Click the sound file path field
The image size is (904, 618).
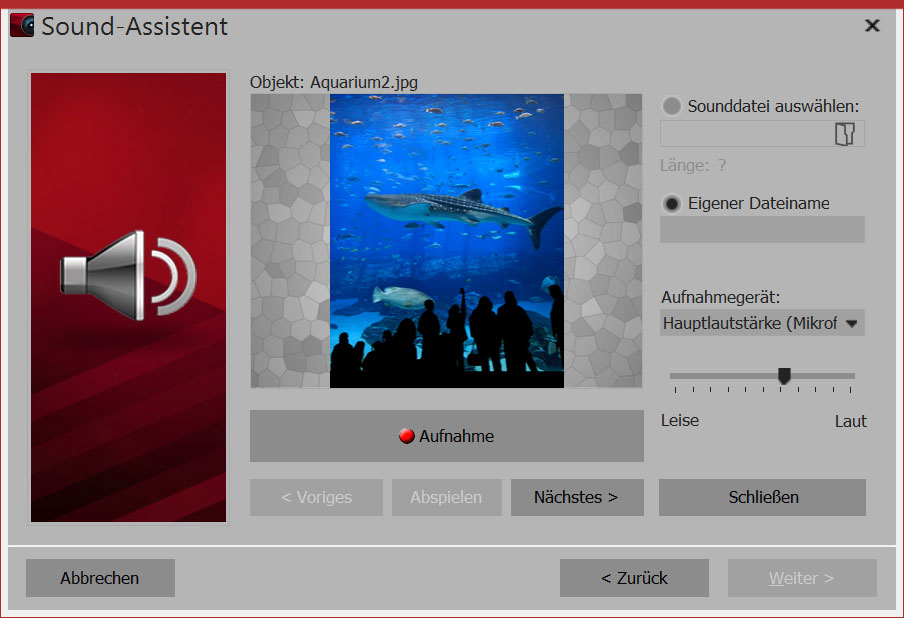pyautogui.click(x=745, y=135)
